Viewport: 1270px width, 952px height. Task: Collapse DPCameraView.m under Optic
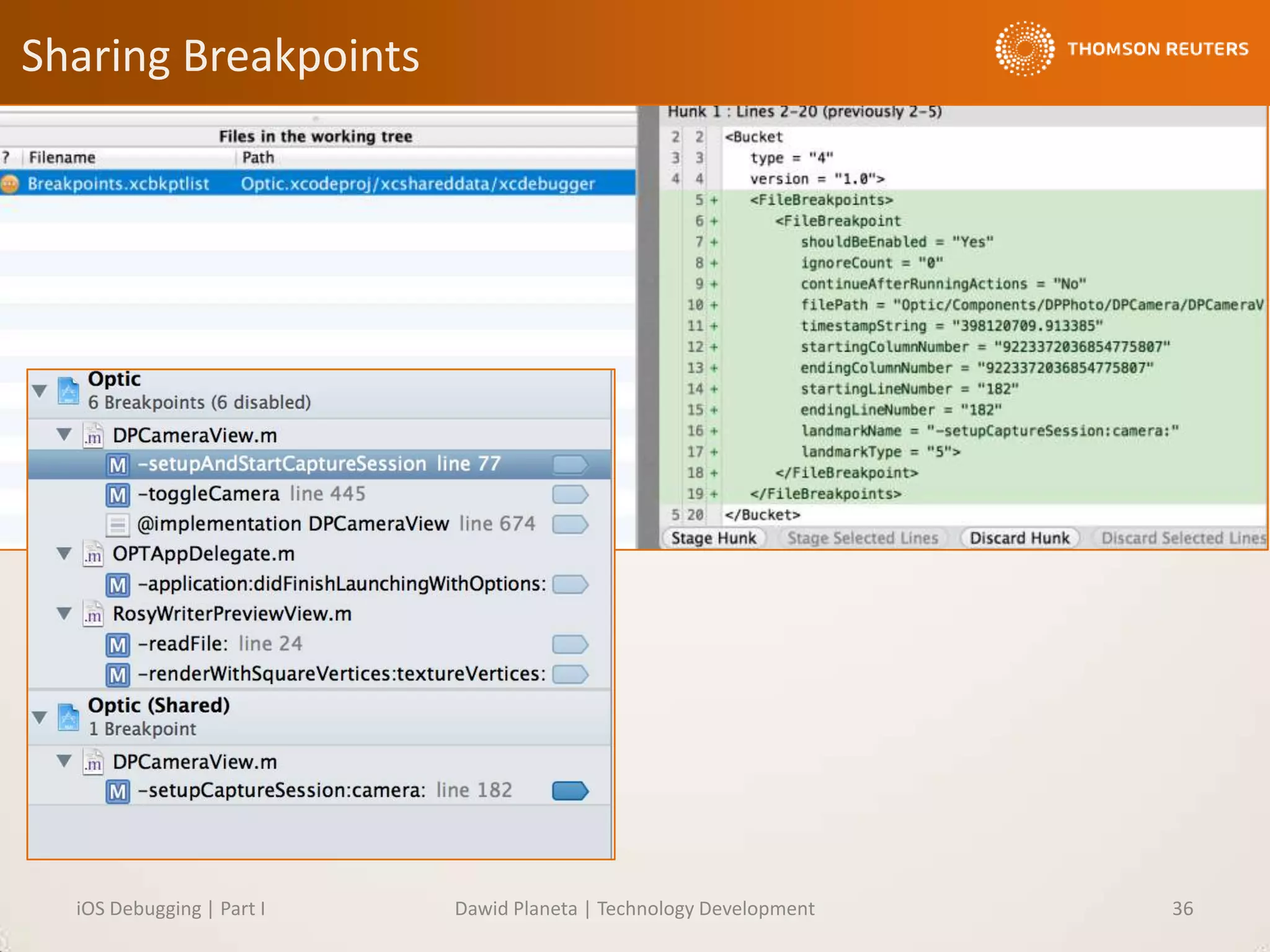coord(64,434)
